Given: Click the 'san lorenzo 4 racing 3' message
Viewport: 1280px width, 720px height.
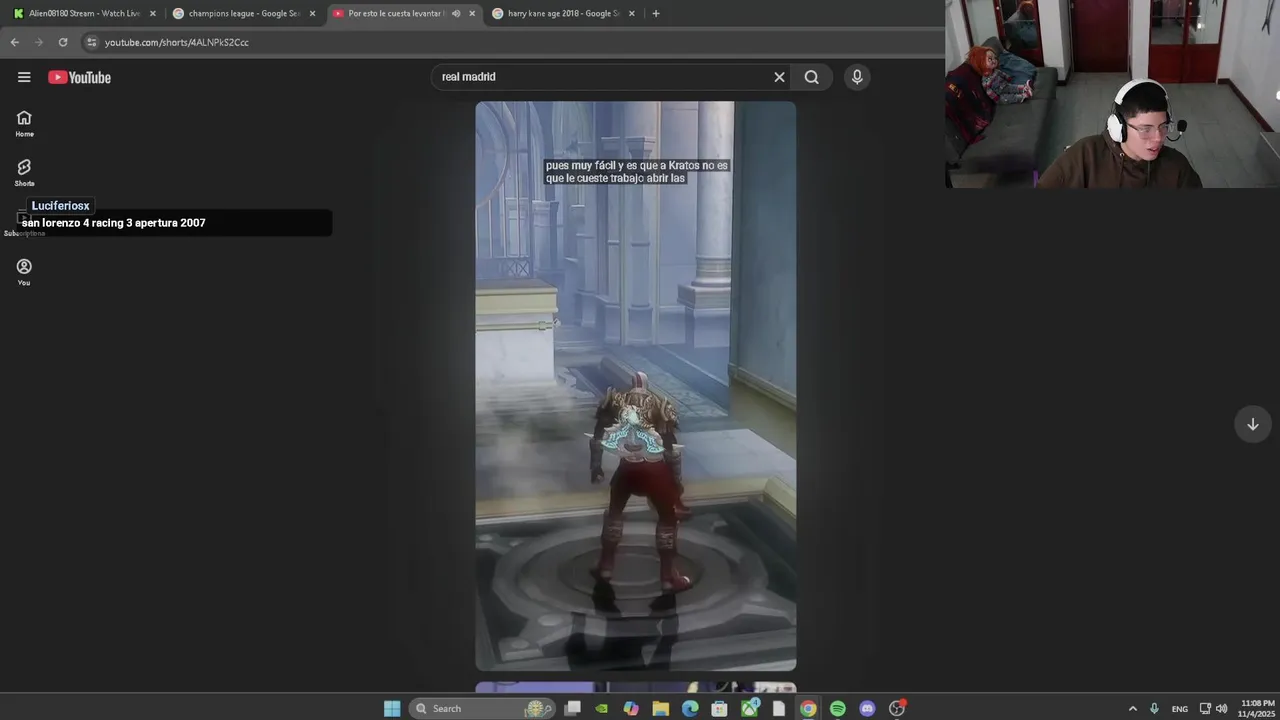Looking at the screenshot, I should point(114,223).
